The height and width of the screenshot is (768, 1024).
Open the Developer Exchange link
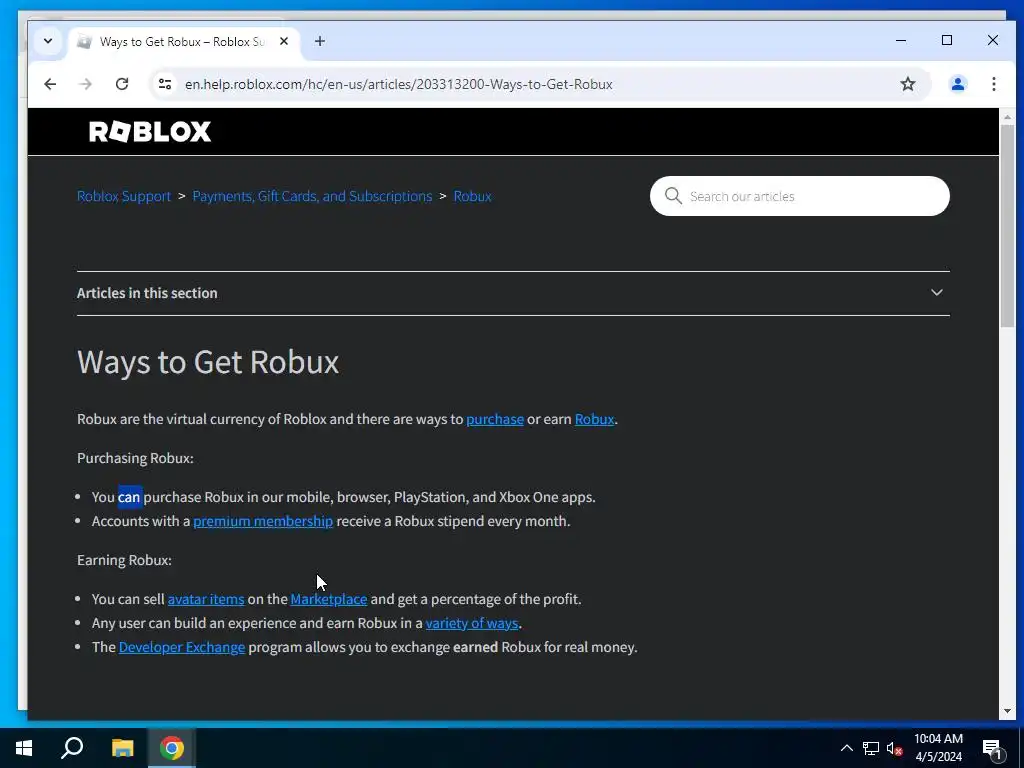click(x=182, y=647)
